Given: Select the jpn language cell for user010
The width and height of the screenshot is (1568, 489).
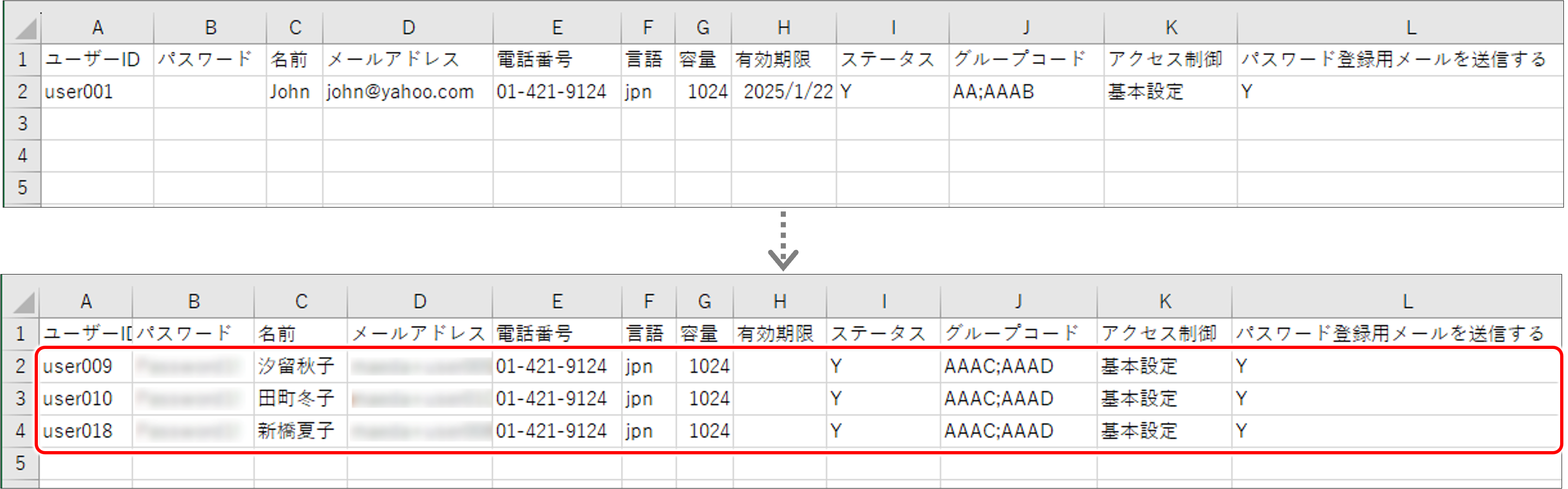Looking at the screenshot, I should point(647,398).
